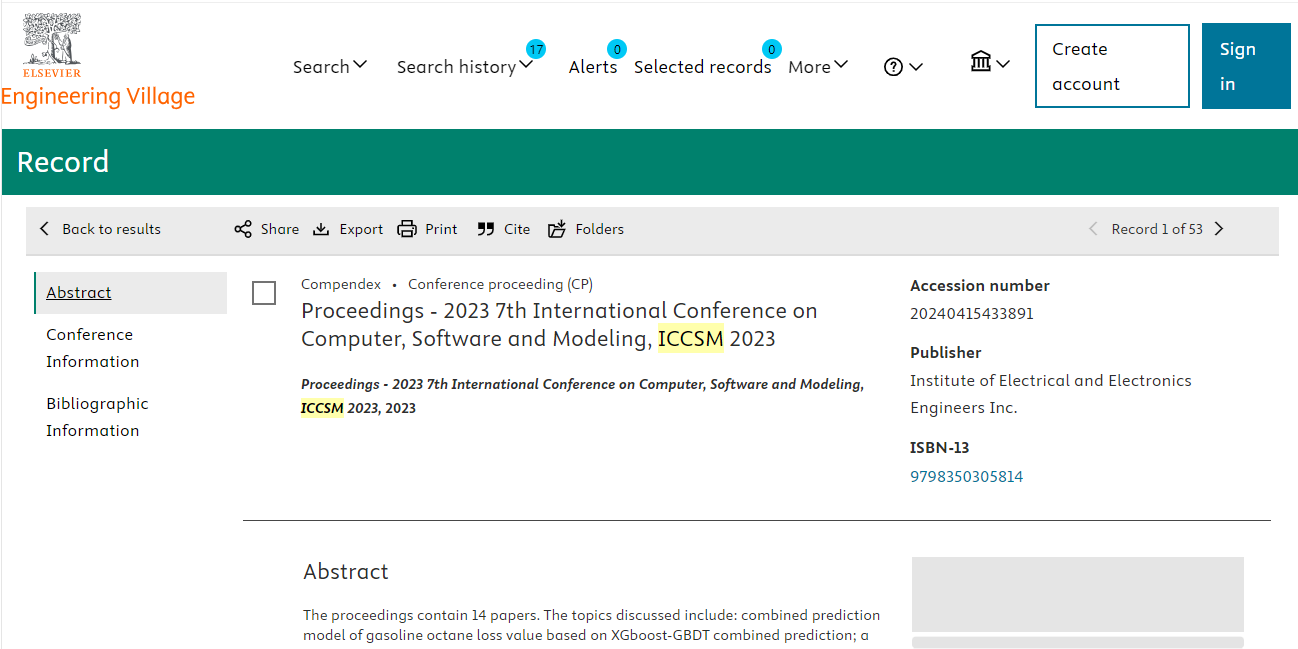Open the Folders icon
Viewport: 1298px width, 649px height.
click(x=557, y=229)
